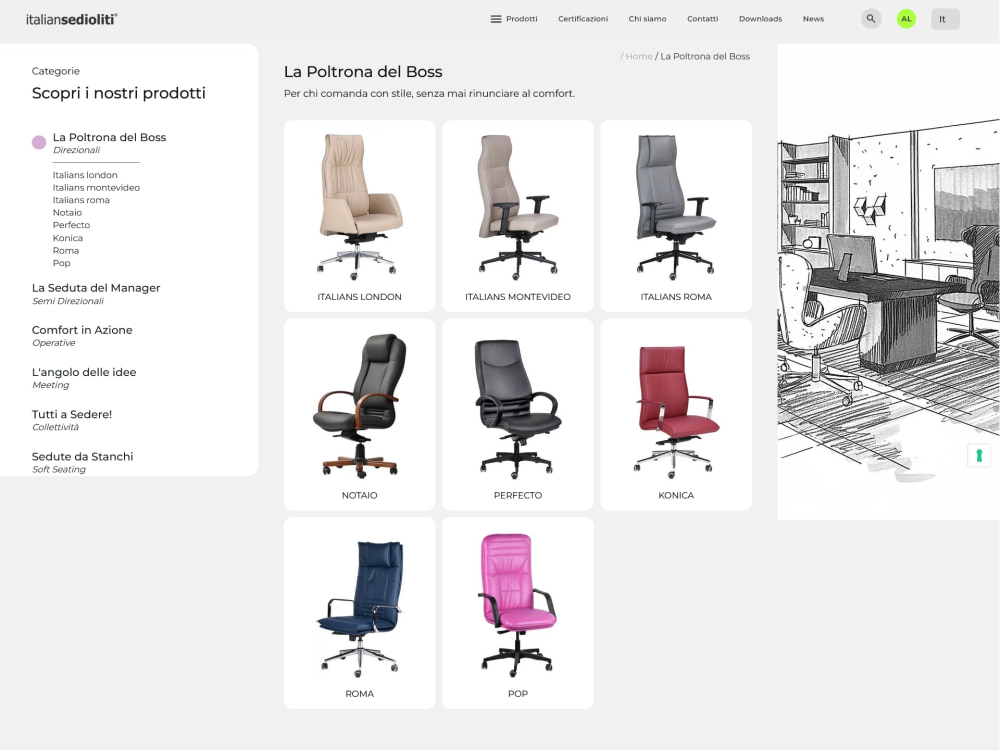Viewport: 1000px width, 750px height.
Task: Open Italians montevideo in sidebar list
Action: pos(96,188)
